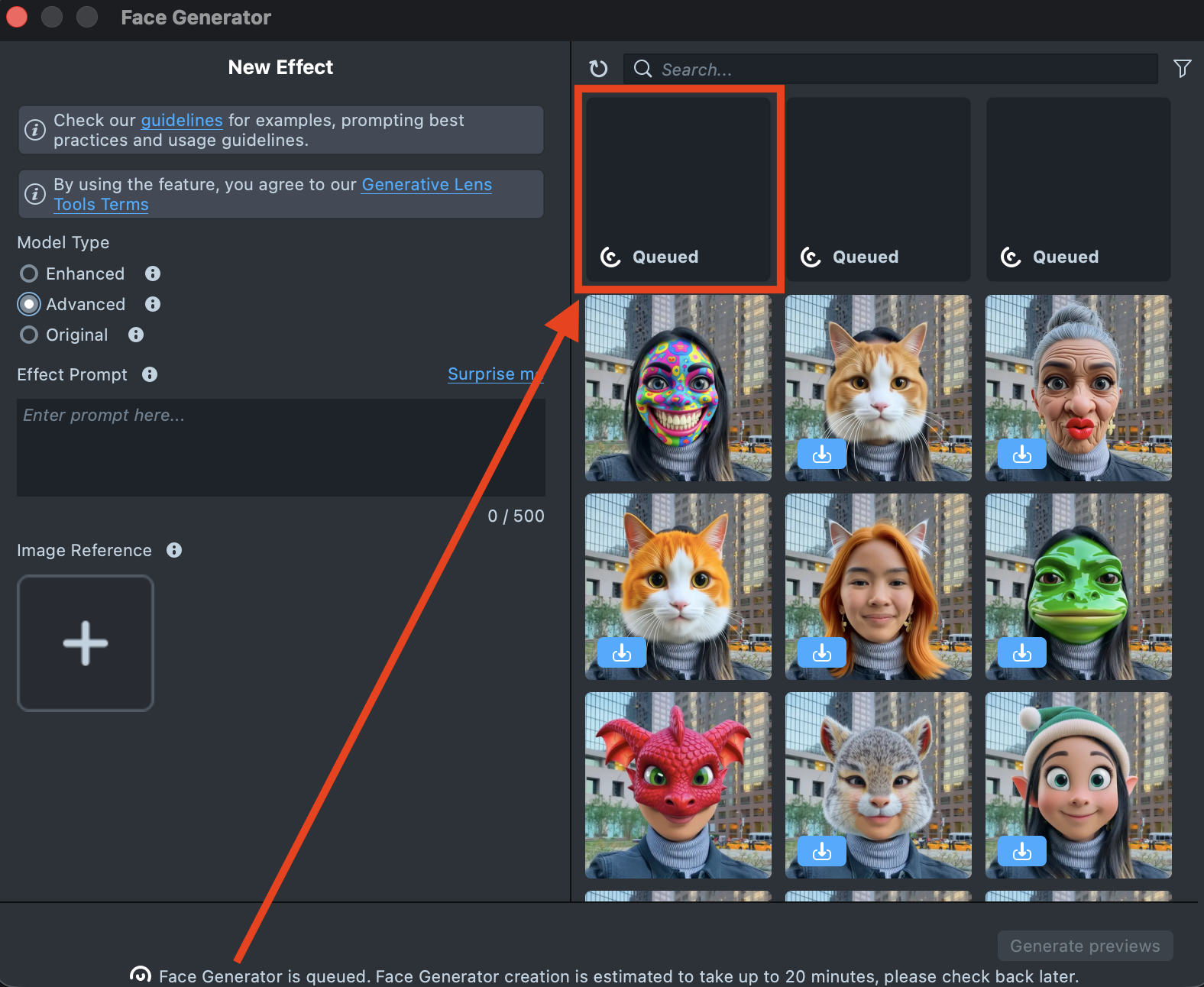Download the orange cat face effect

pyautogui.click(x=621, y=653)
